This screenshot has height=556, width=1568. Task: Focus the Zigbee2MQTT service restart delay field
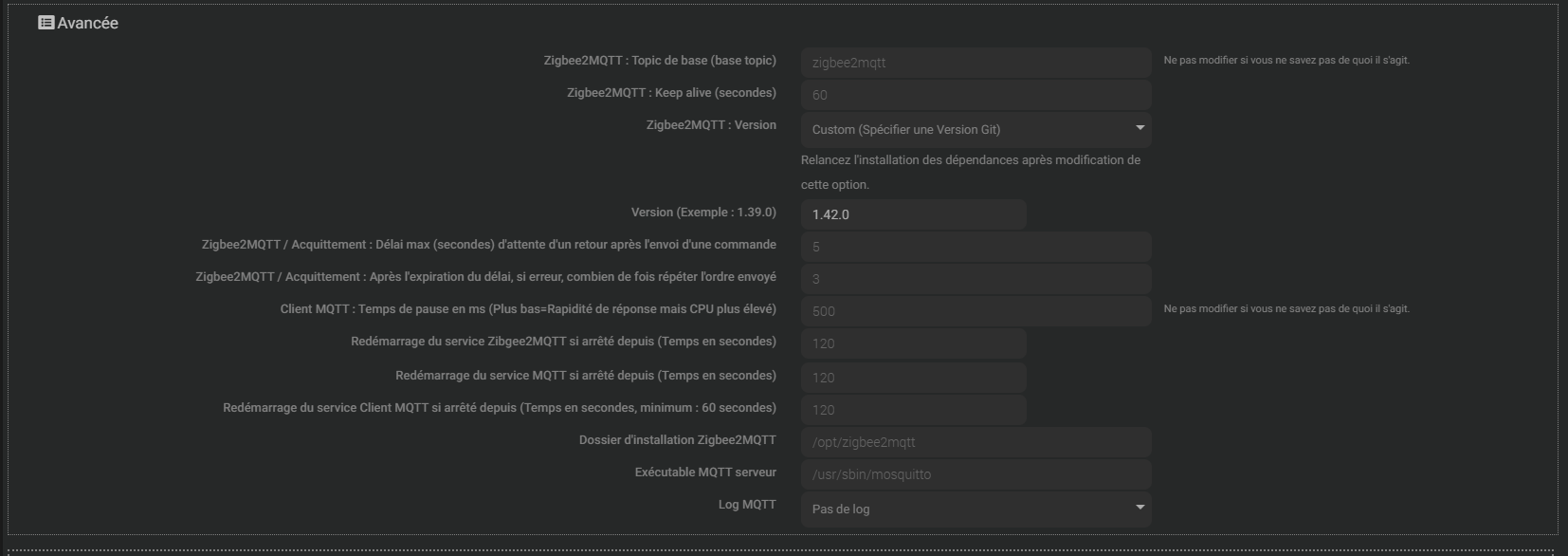coord(913,343)
